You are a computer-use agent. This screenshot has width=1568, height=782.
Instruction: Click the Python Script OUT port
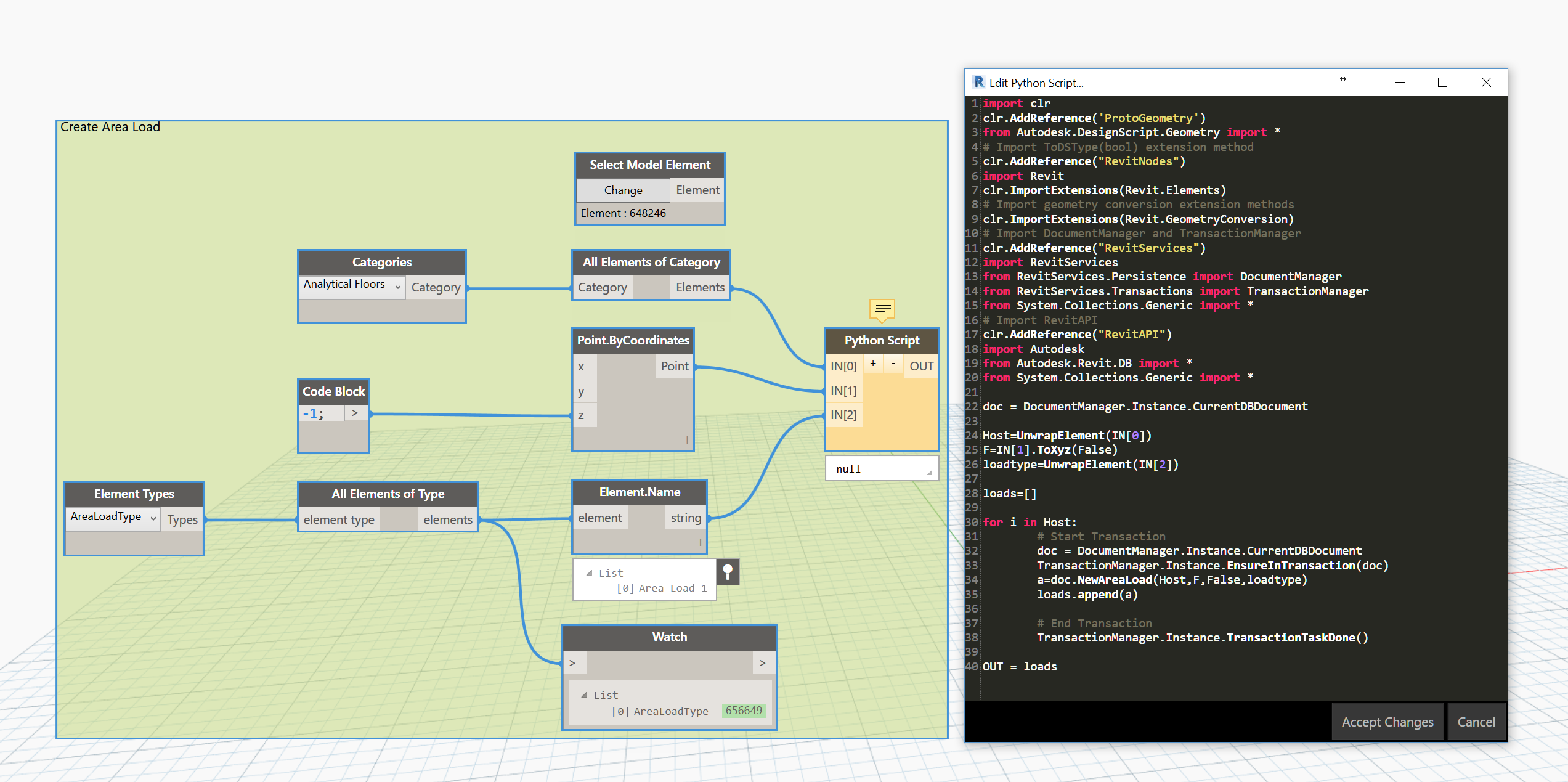point(921,366)
